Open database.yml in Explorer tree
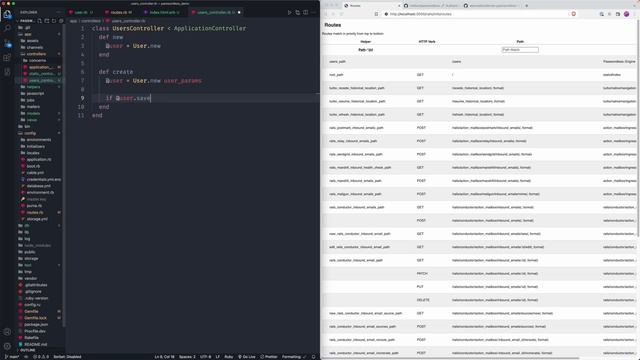 click(39, 186)
